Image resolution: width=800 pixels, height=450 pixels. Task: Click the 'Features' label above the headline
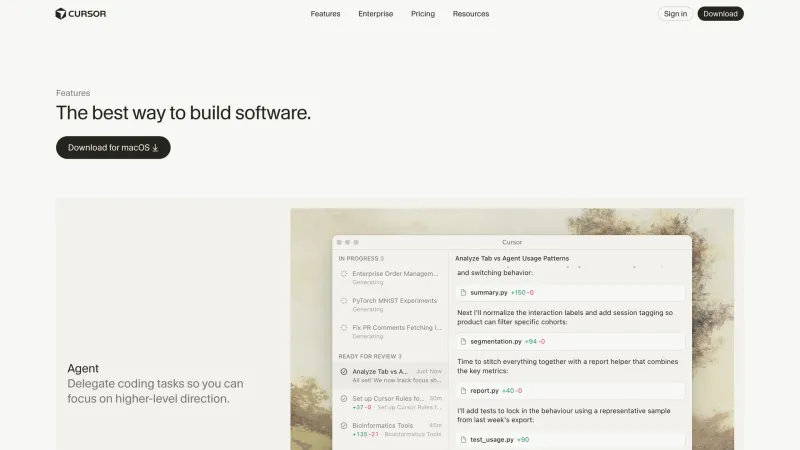click(x=73, y=93)
